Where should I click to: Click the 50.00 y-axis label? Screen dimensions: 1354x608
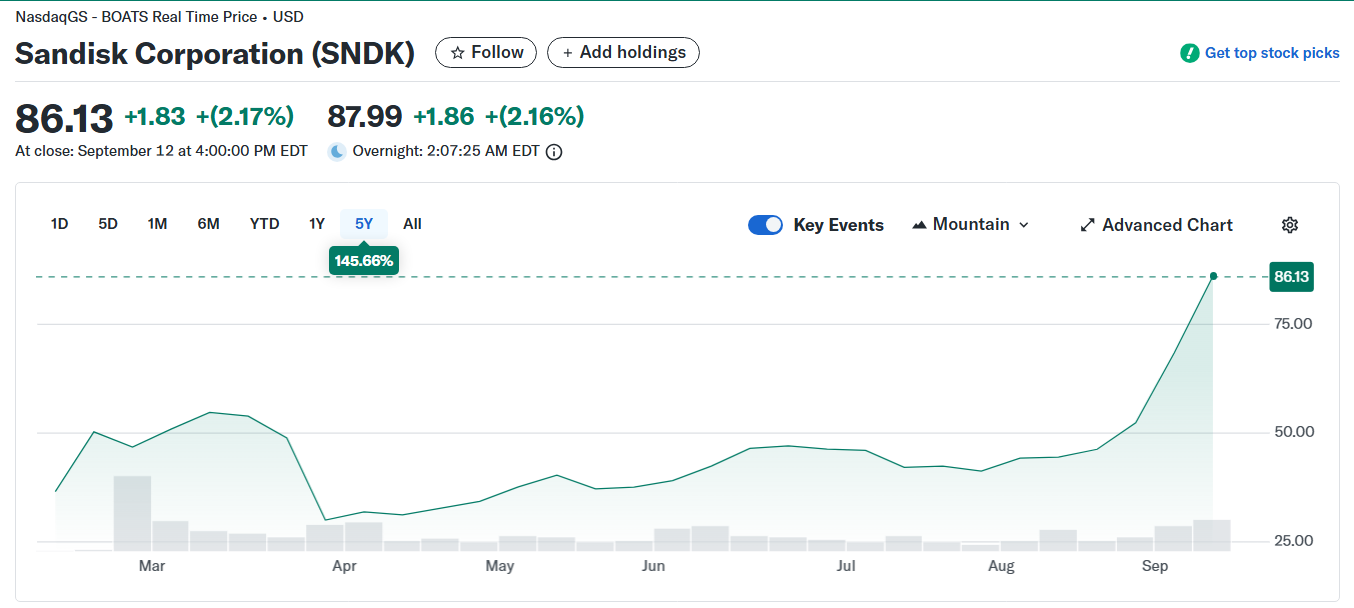[1294, 432]
